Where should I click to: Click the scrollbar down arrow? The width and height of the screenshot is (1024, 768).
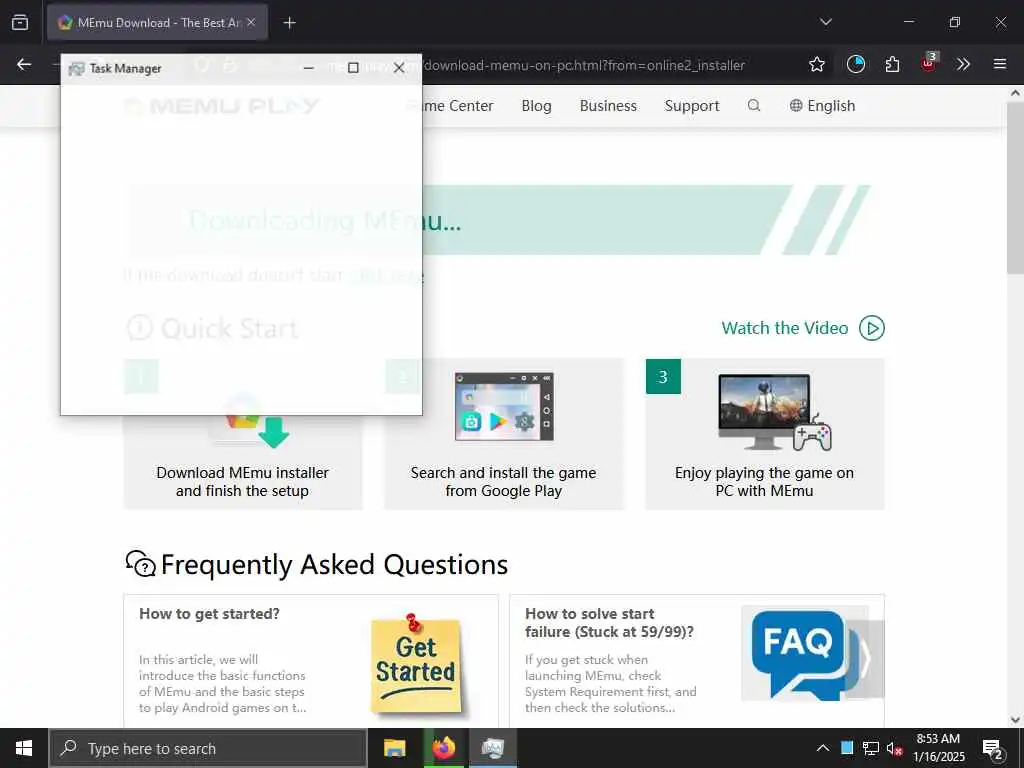(x=1015, y=720)
